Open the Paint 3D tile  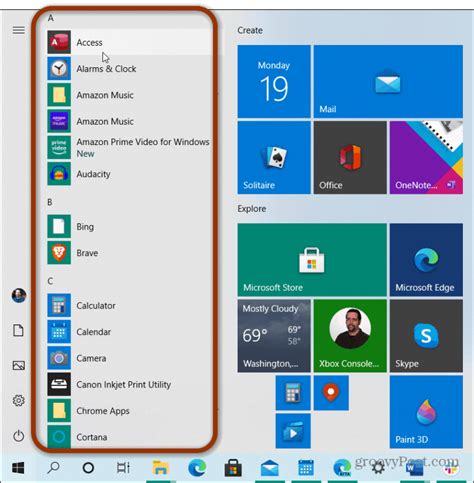click(x=426, y=412)
